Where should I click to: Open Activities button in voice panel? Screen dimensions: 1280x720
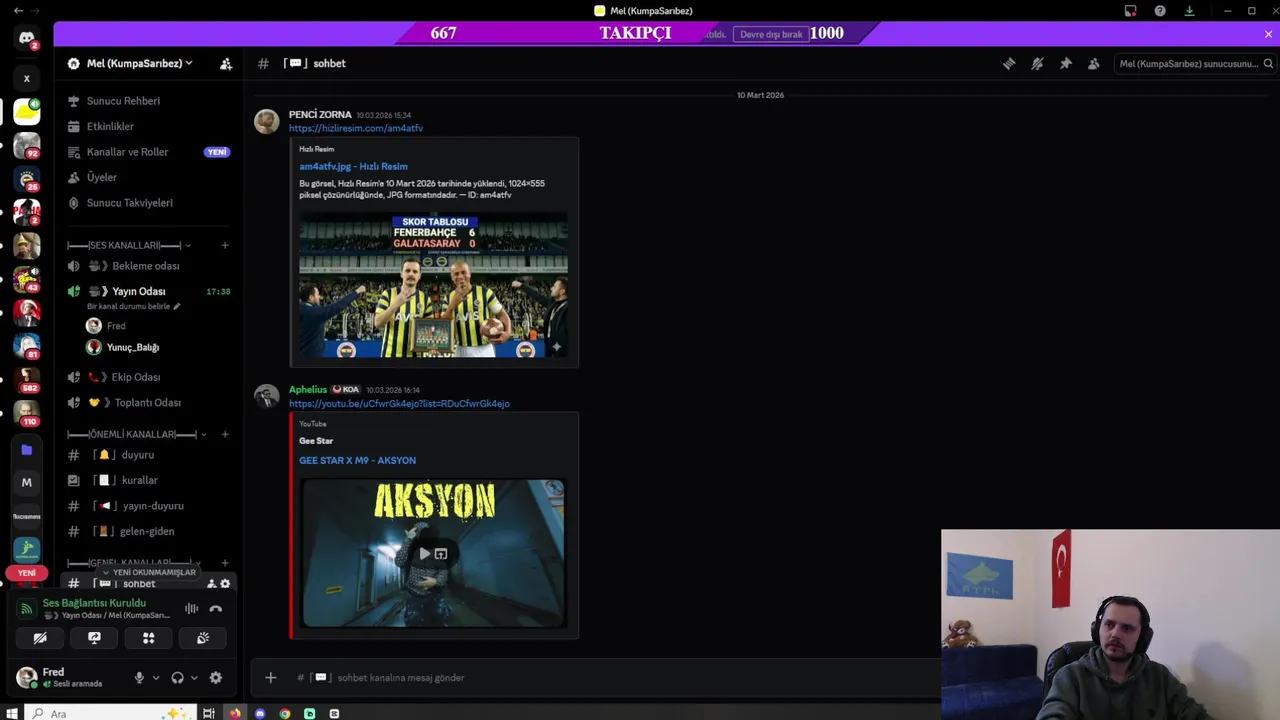point(148,638)
